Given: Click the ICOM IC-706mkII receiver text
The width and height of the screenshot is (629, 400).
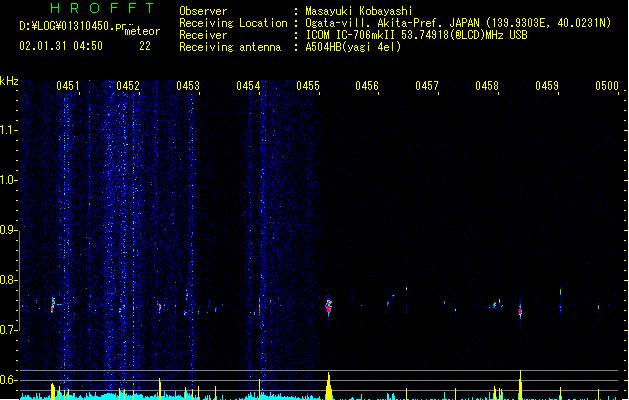Looking at the screenshot, I should tap(416, 35).
